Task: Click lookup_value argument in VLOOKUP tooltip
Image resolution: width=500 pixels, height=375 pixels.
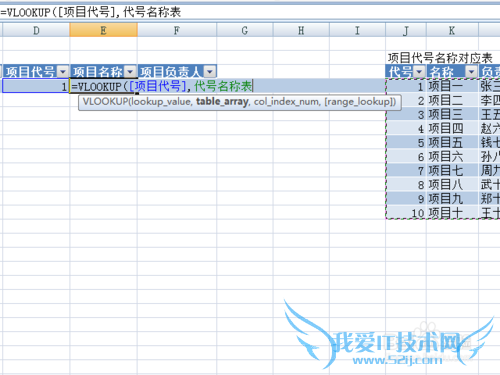Action: point(161,101)
